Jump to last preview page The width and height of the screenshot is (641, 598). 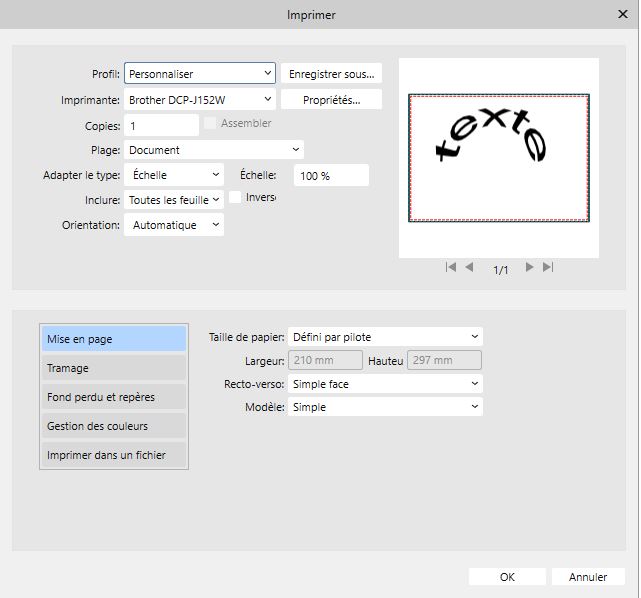[548, 267]
